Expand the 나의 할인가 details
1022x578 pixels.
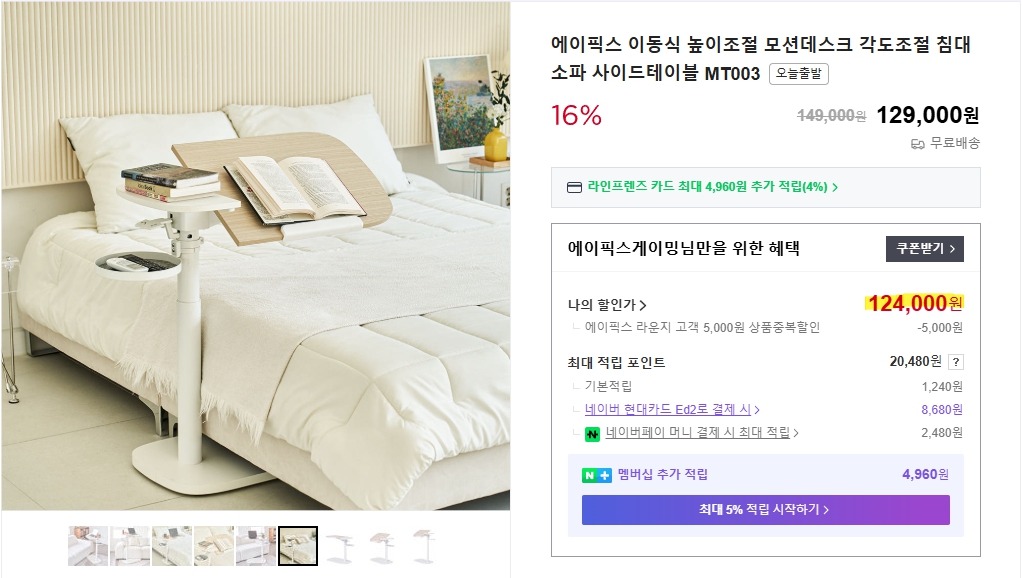tap(607, 305)
